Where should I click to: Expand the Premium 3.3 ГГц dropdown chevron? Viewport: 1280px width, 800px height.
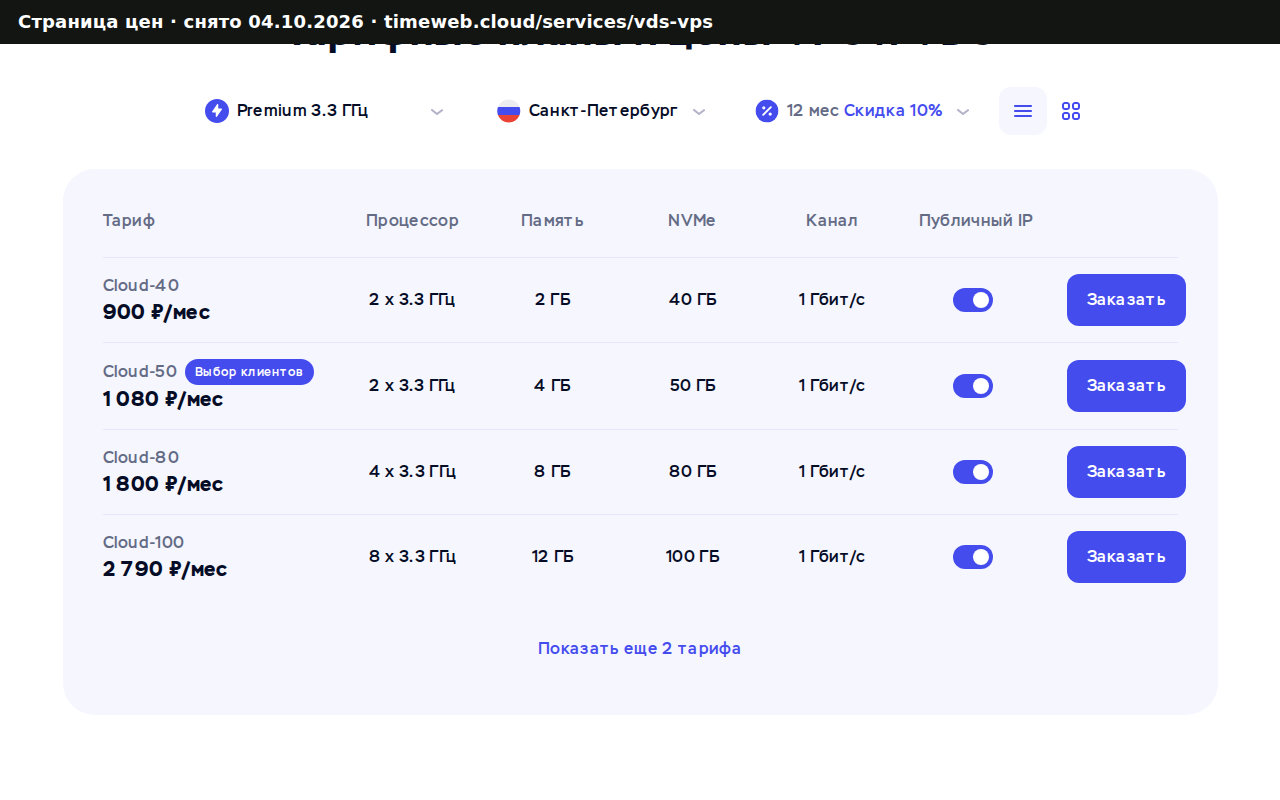(x=437, y=112)
